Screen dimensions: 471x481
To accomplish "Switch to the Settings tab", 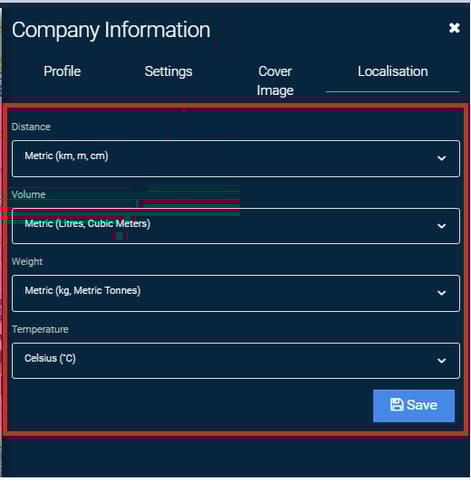I will [168, 72].
